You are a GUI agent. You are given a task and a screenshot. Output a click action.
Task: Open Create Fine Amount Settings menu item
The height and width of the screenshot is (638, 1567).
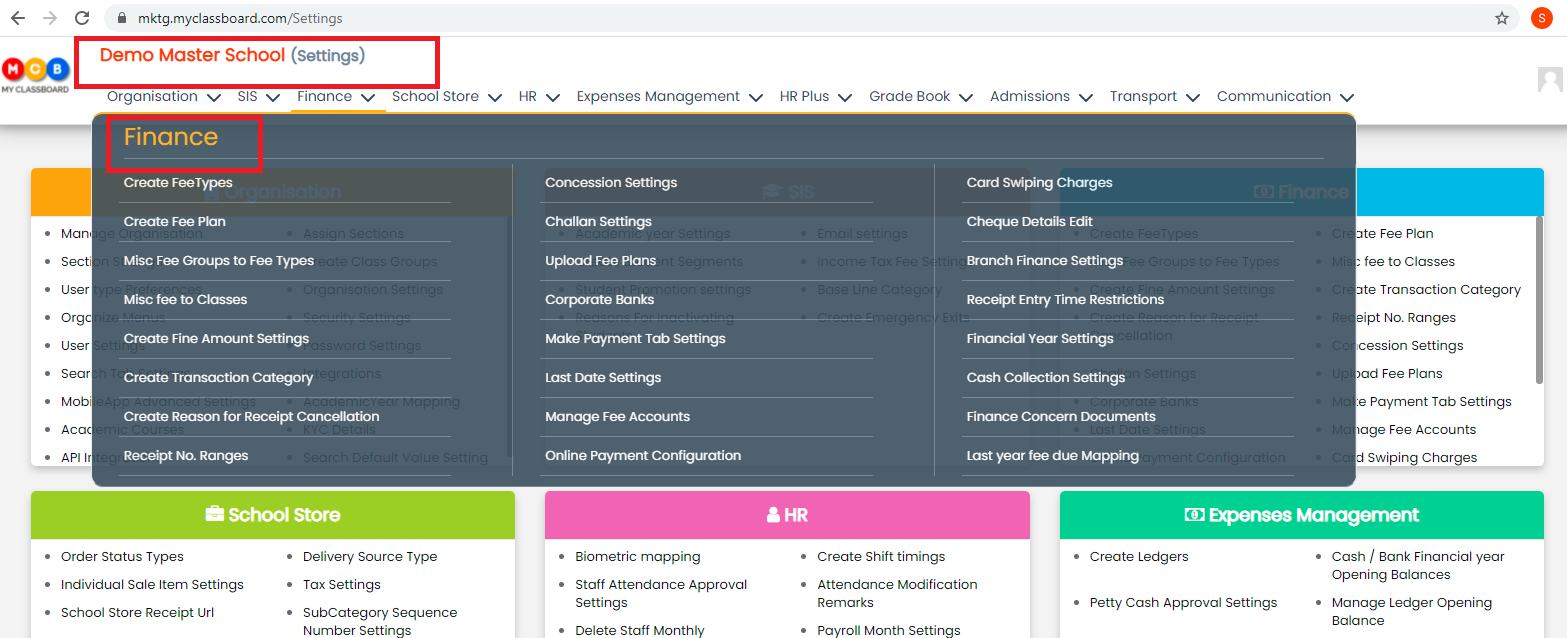(216, 339)
